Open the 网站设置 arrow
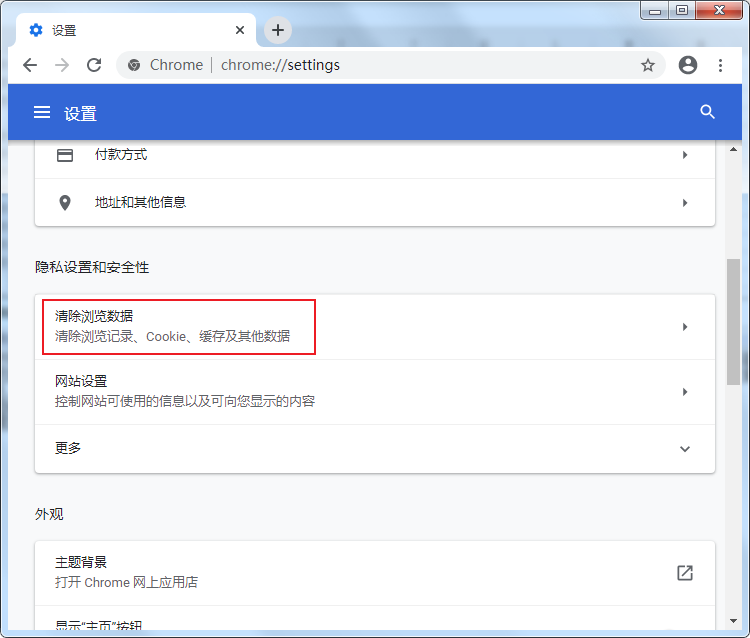The width and height of the screenshot is (750, 638). [685, 392]
